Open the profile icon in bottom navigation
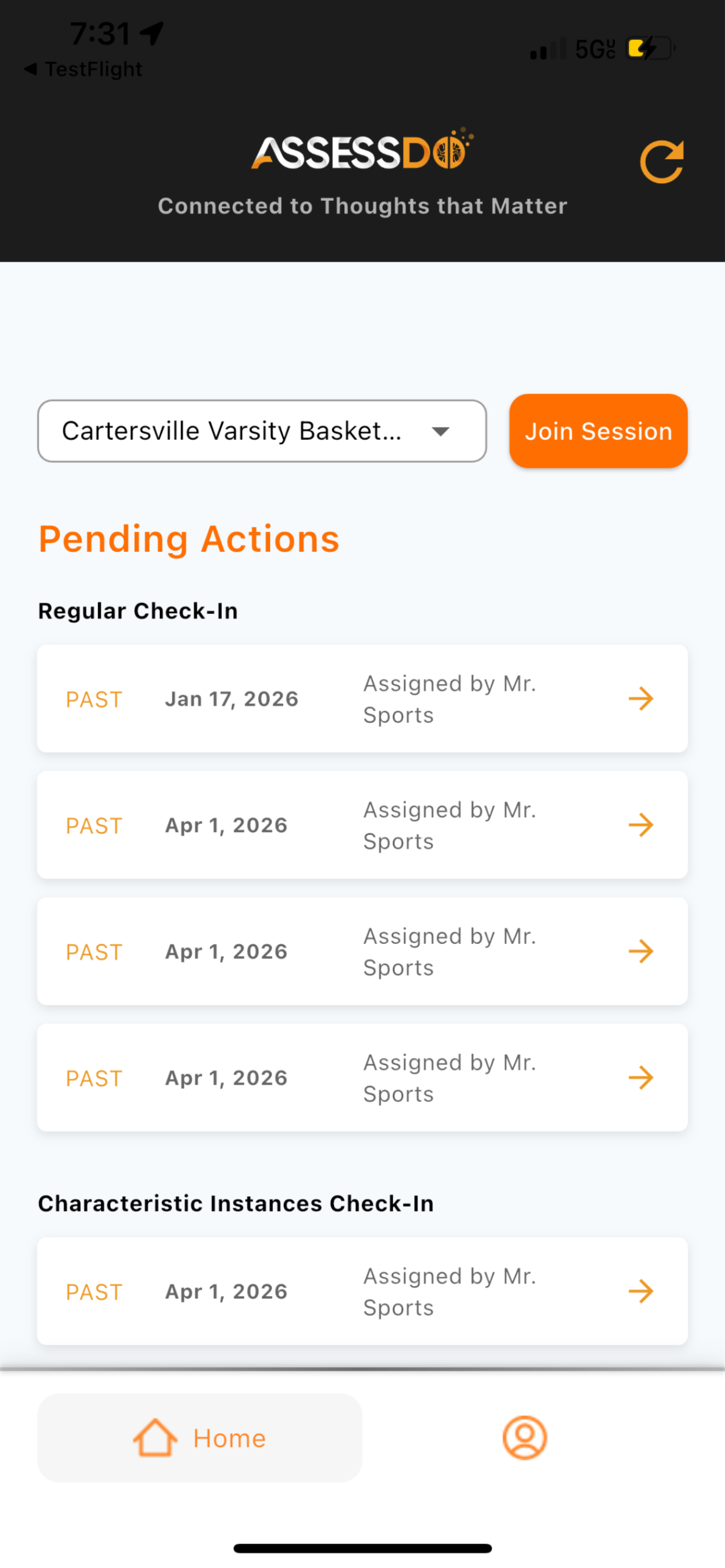This screenshot has width=725, height=1568. click(524, 1437)
